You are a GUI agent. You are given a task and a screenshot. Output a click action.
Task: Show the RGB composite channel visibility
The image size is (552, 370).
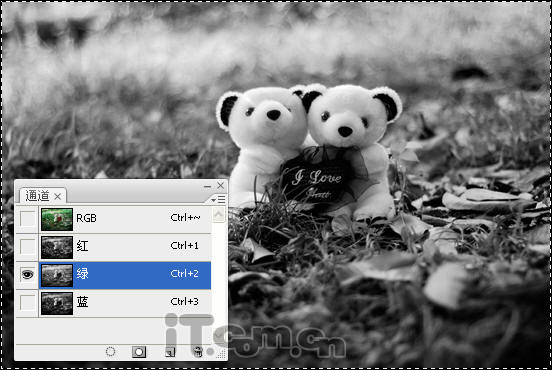coord(27,219)
